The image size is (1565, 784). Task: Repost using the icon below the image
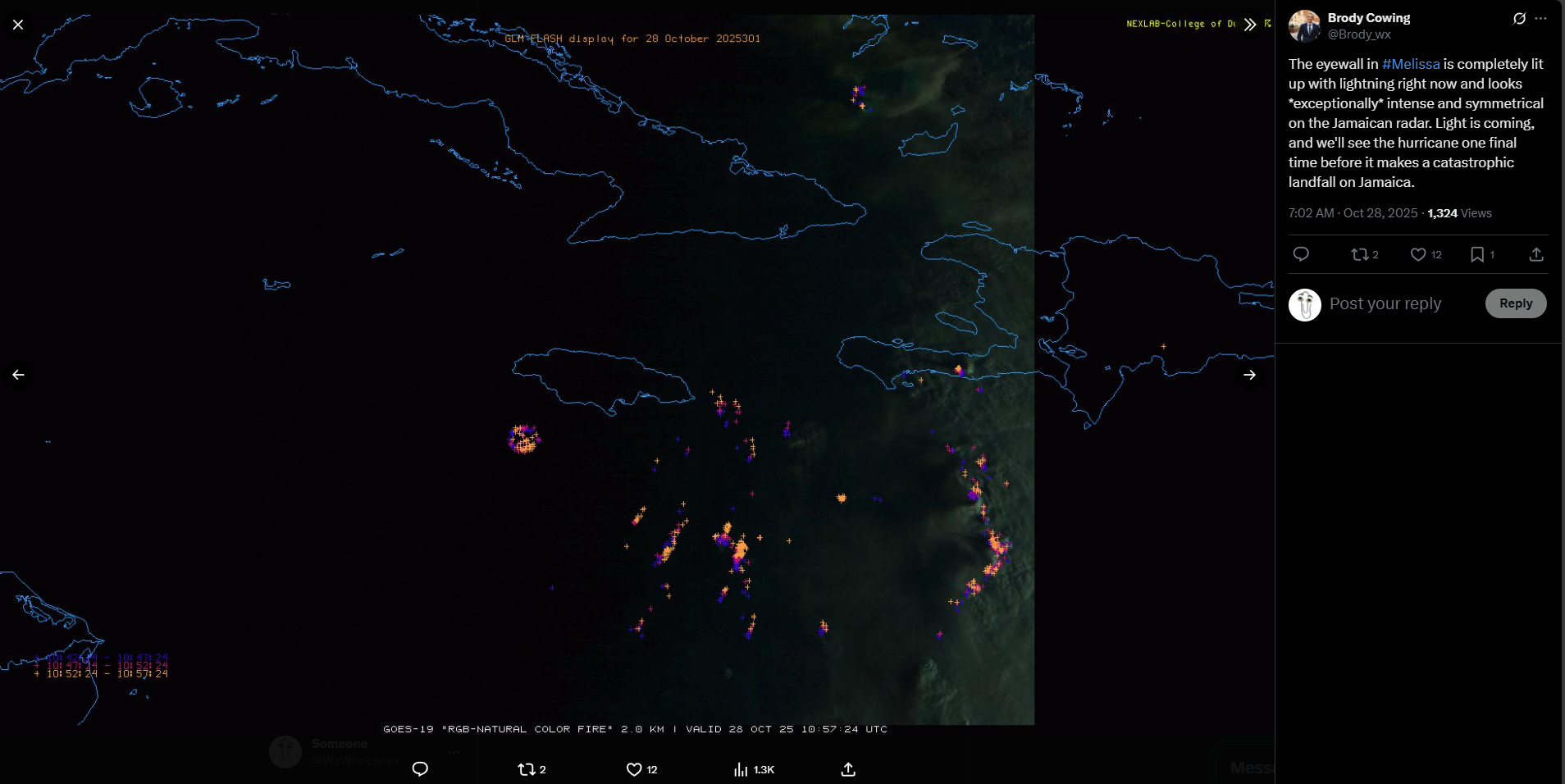click(x=532, y=769)
